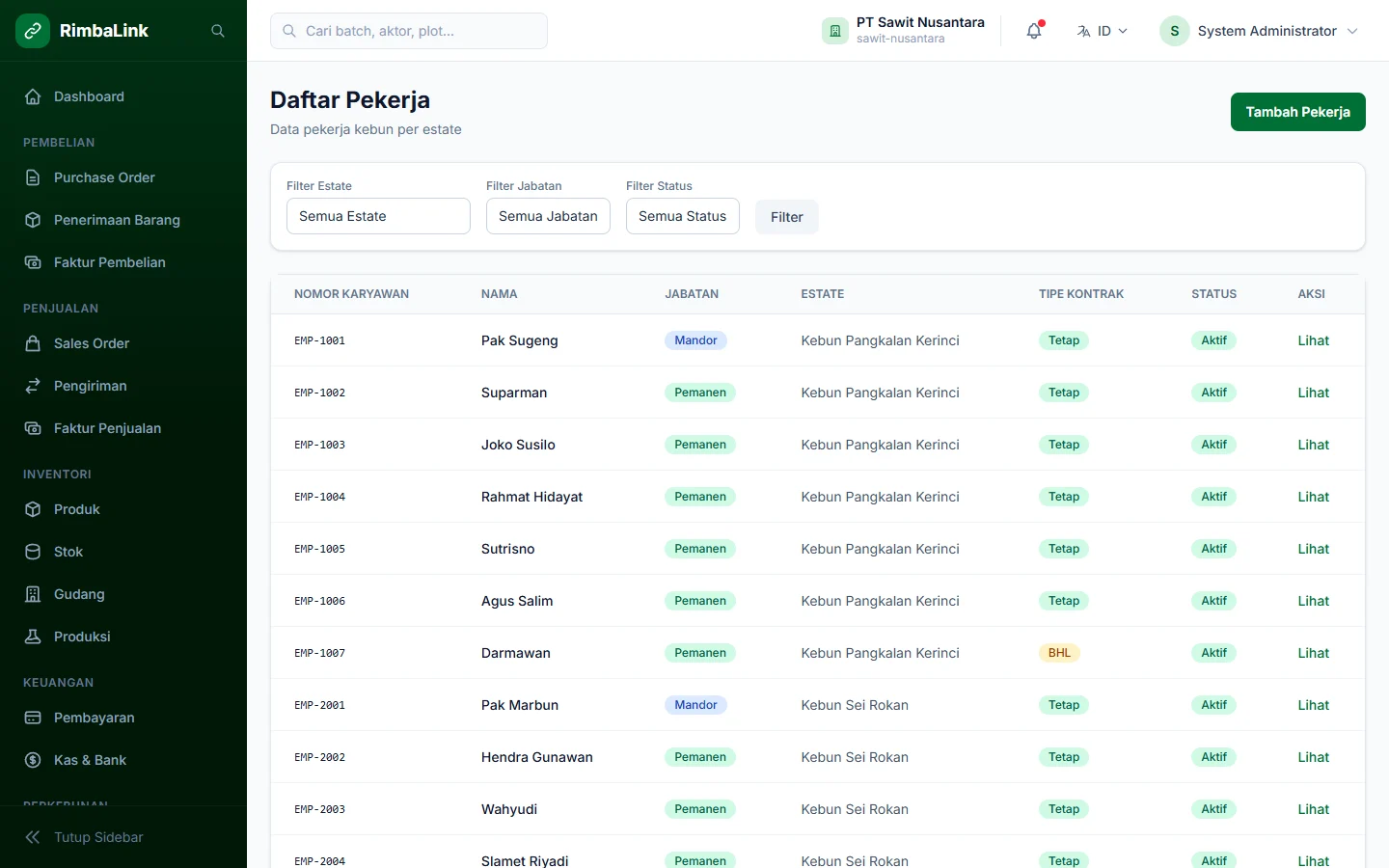Click the name Hendra Gunawan
This screenshot has height=868, width=1389.
click(x=537, y=757)
